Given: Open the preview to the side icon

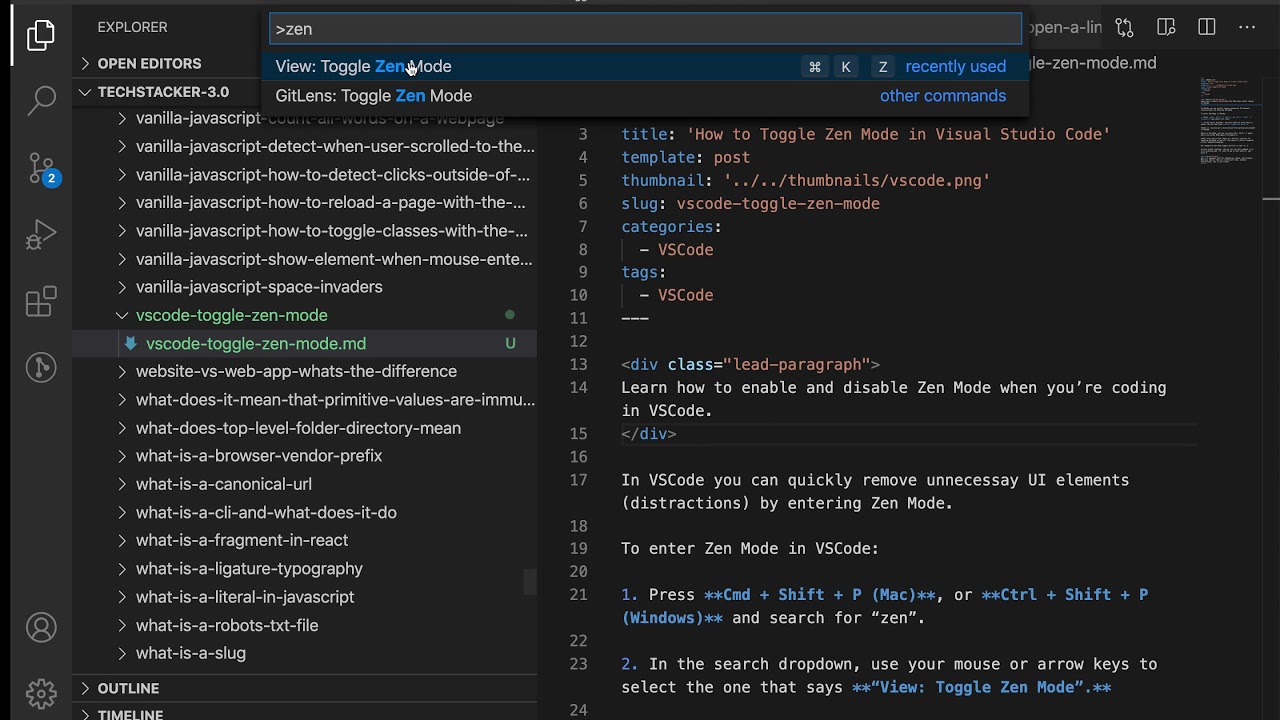Looking at the screenshot, I should point(1166,28).
